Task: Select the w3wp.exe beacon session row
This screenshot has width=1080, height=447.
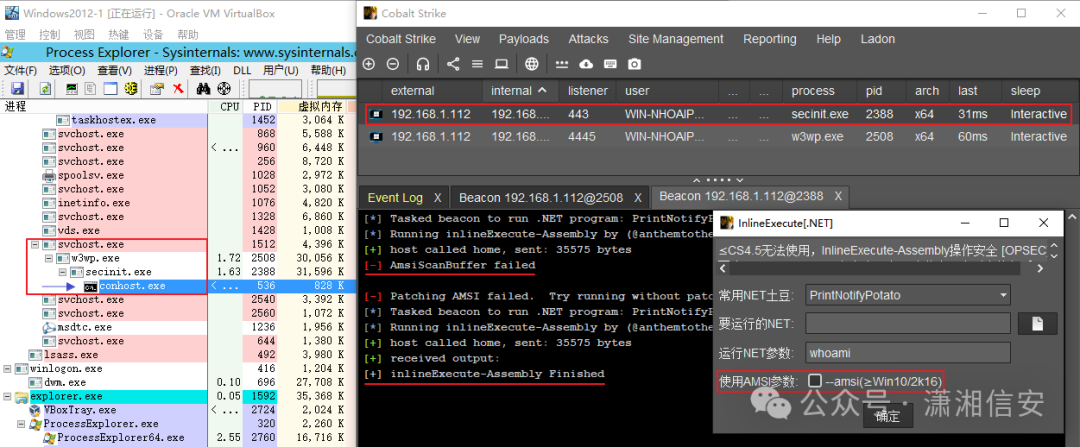Action: [716, 136]
